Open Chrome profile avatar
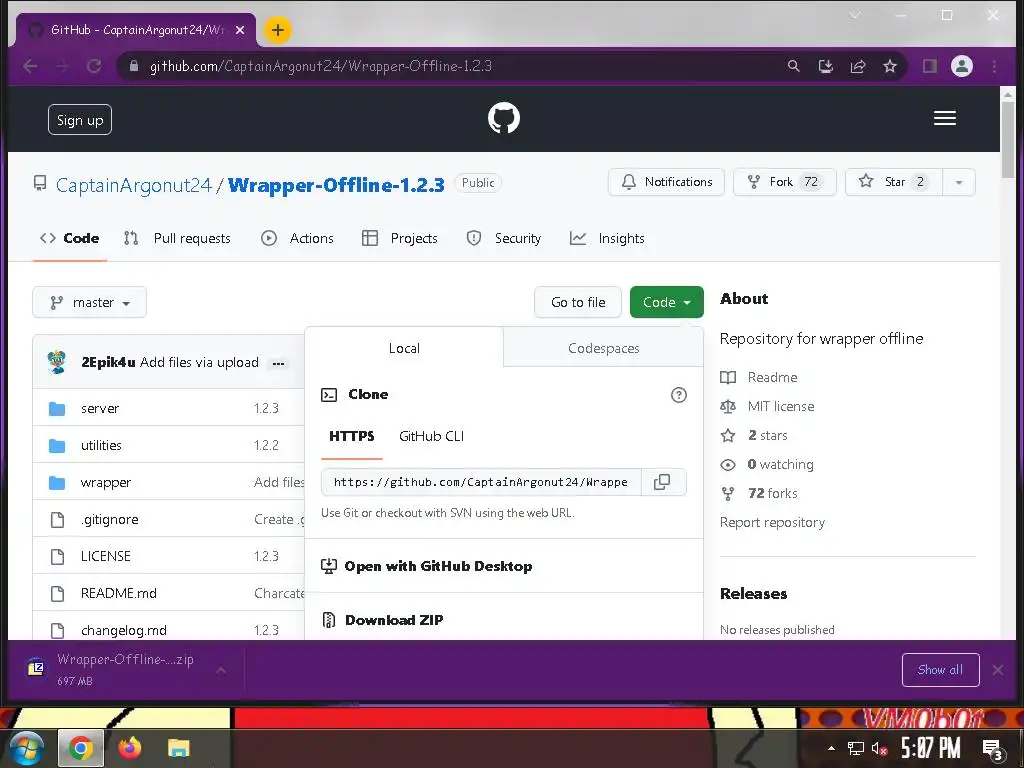This screenshot has height=768, width=1024. click(x=961, y=66)
